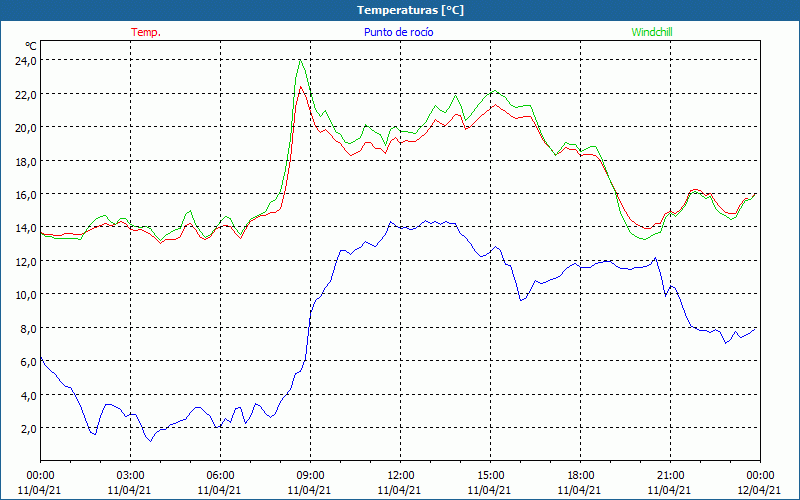Click the 4,0 y-axis value
Image resolution: width=800 pixels, height=500 pixels.
(29, 395)
